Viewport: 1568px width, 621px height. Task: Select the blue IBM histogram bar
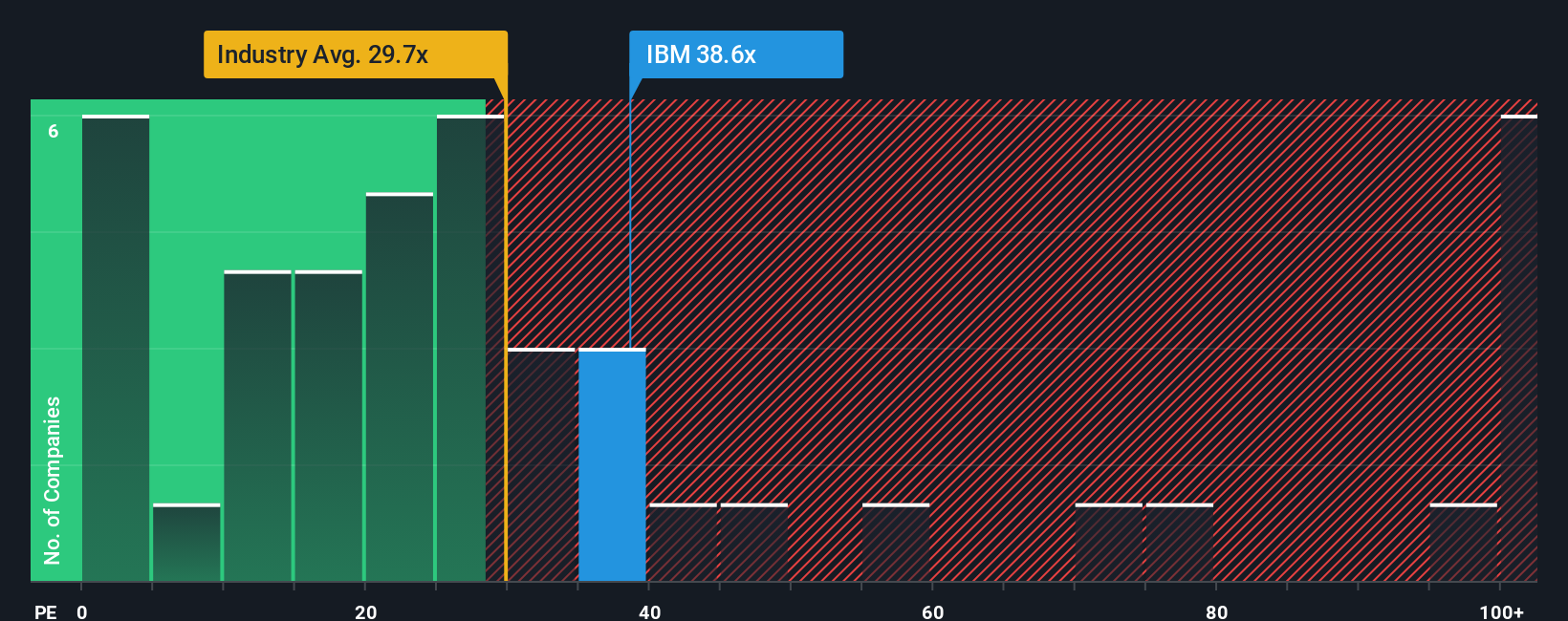point(612,465)
